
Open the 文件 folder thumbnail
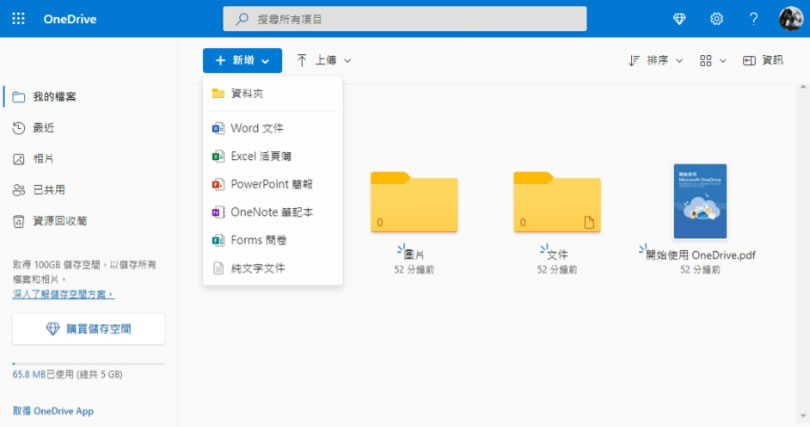(557, 202)
